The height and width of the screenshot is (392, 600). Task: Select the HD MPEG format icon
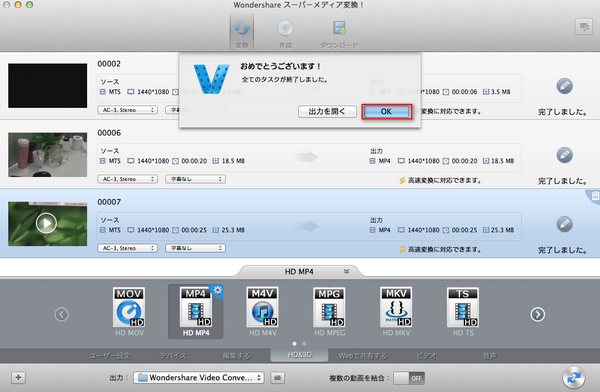[329, 312]
